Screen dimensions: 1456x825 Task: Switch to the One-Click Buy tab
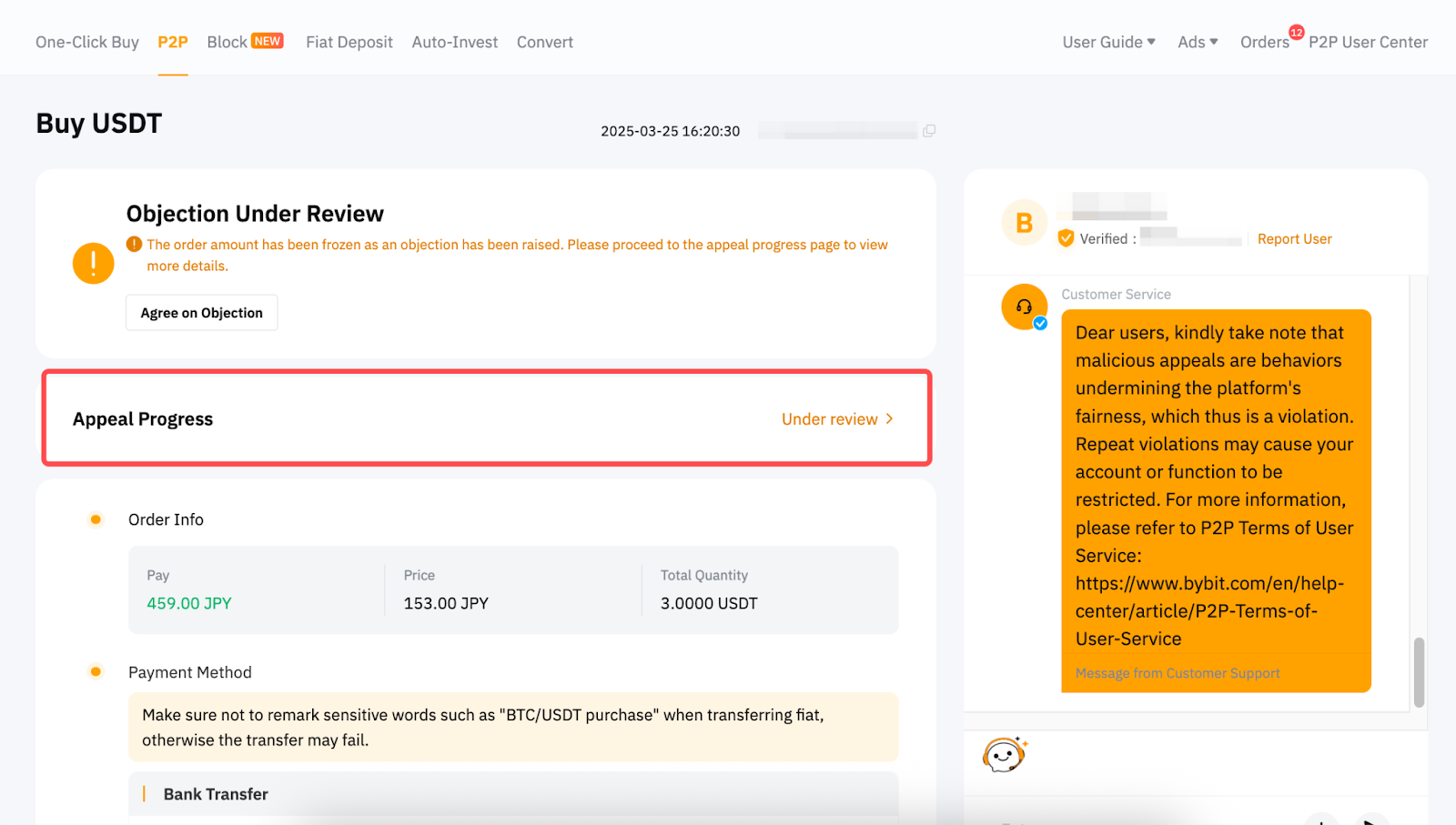click(x=87, y=42)
